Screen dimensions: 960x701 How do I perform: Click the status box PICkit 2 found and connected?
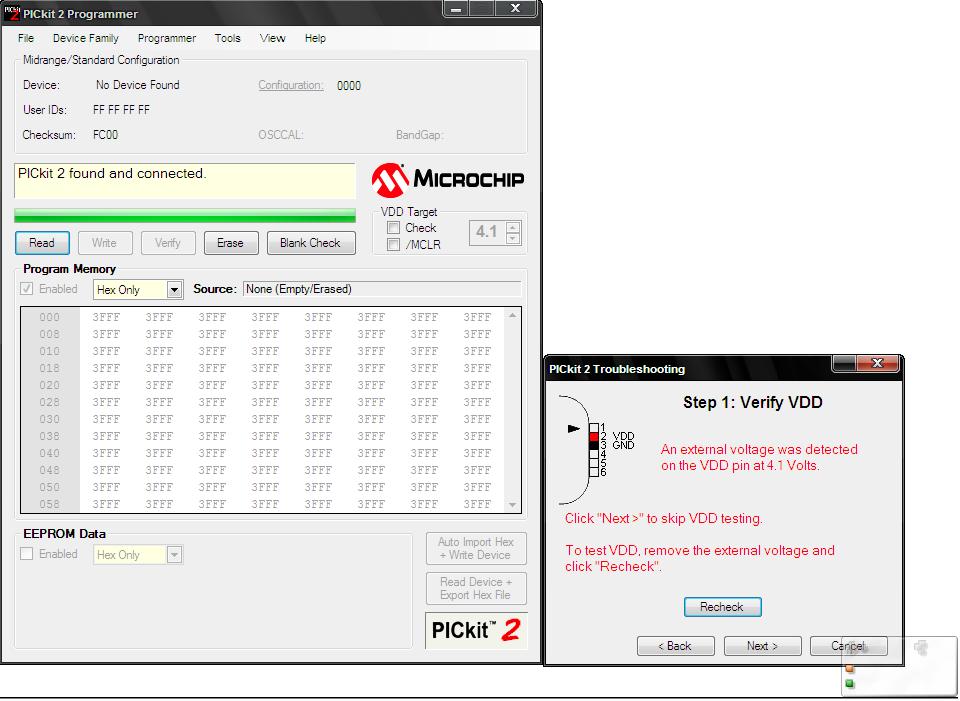185,181
